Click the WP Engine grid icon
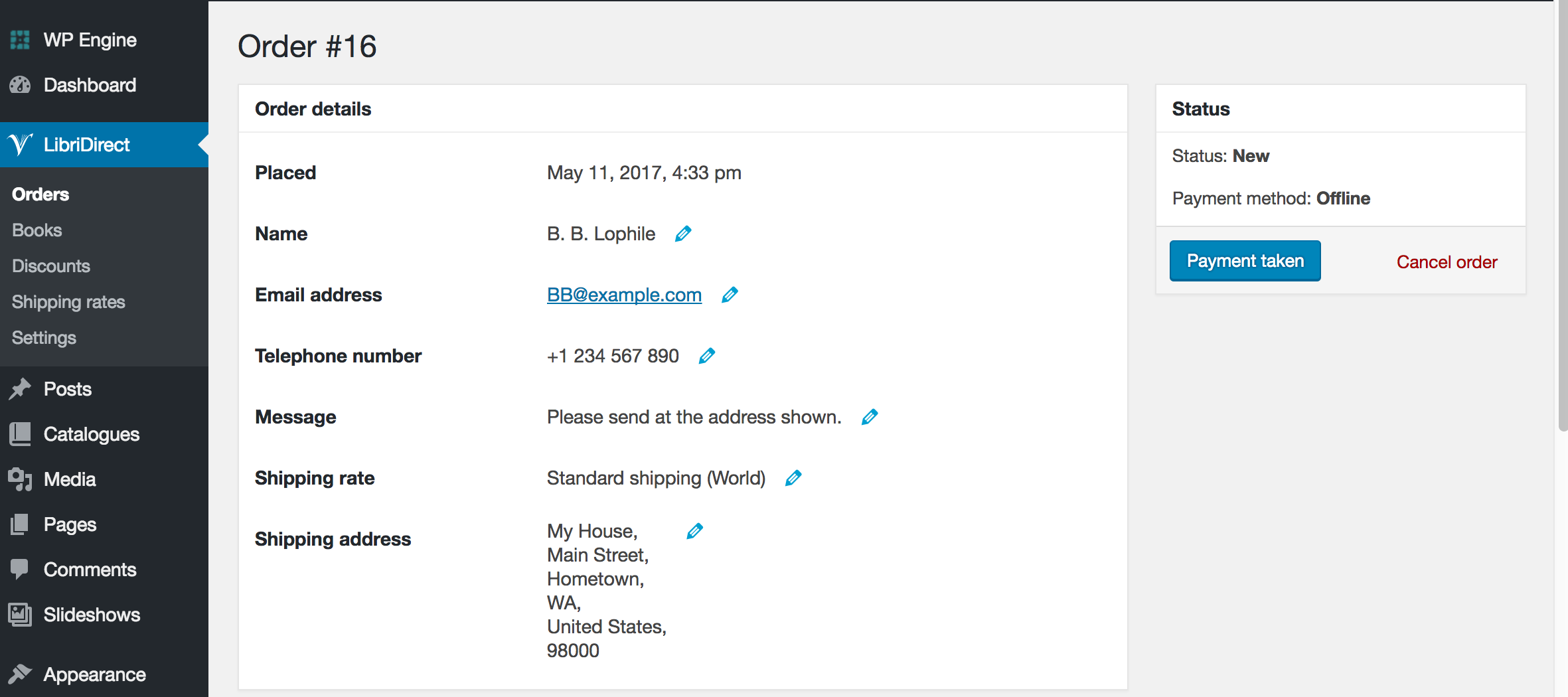 coord(20,40)
